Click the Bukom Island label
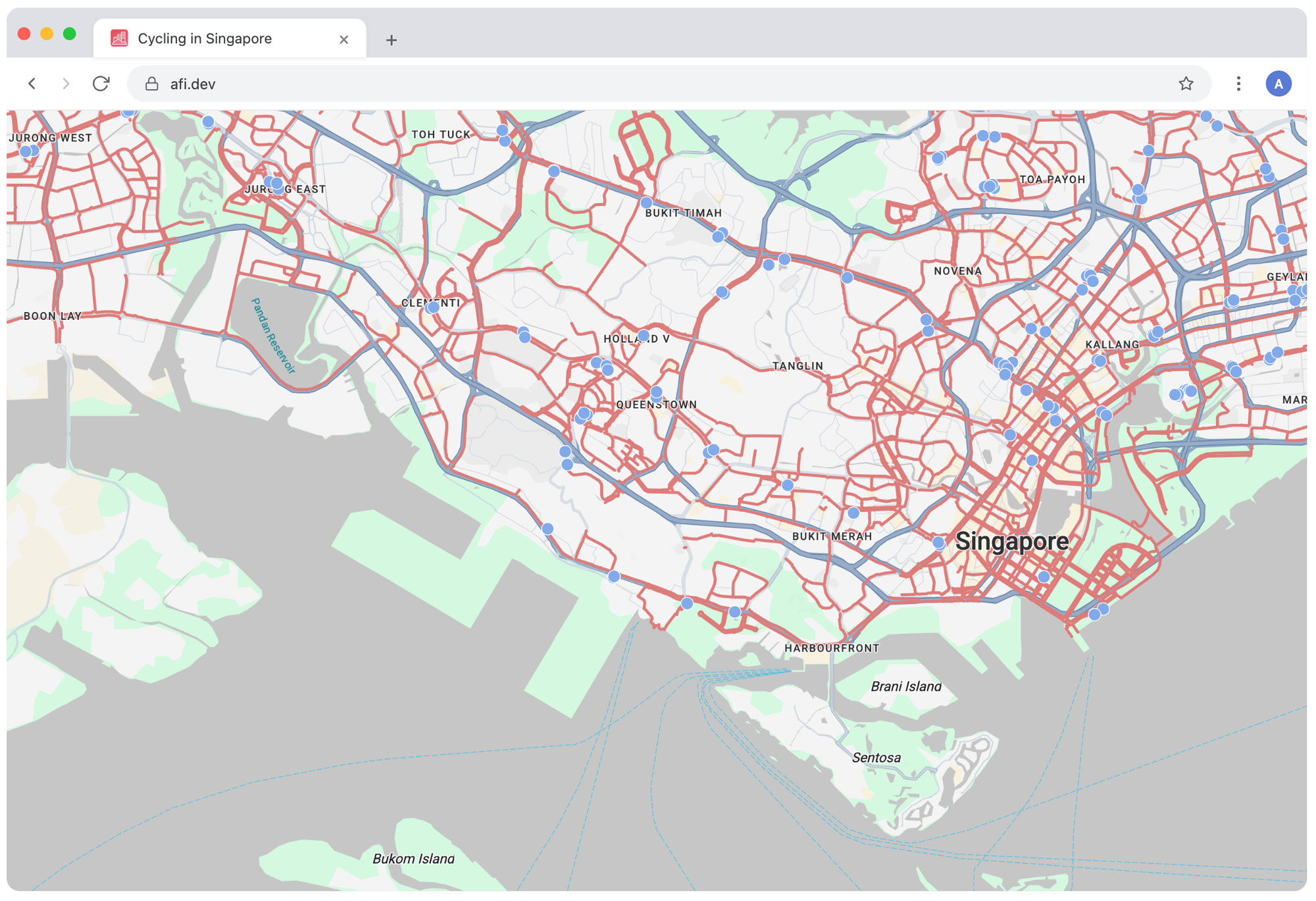This screenshot has width=1316, height=901. (413, 858)
